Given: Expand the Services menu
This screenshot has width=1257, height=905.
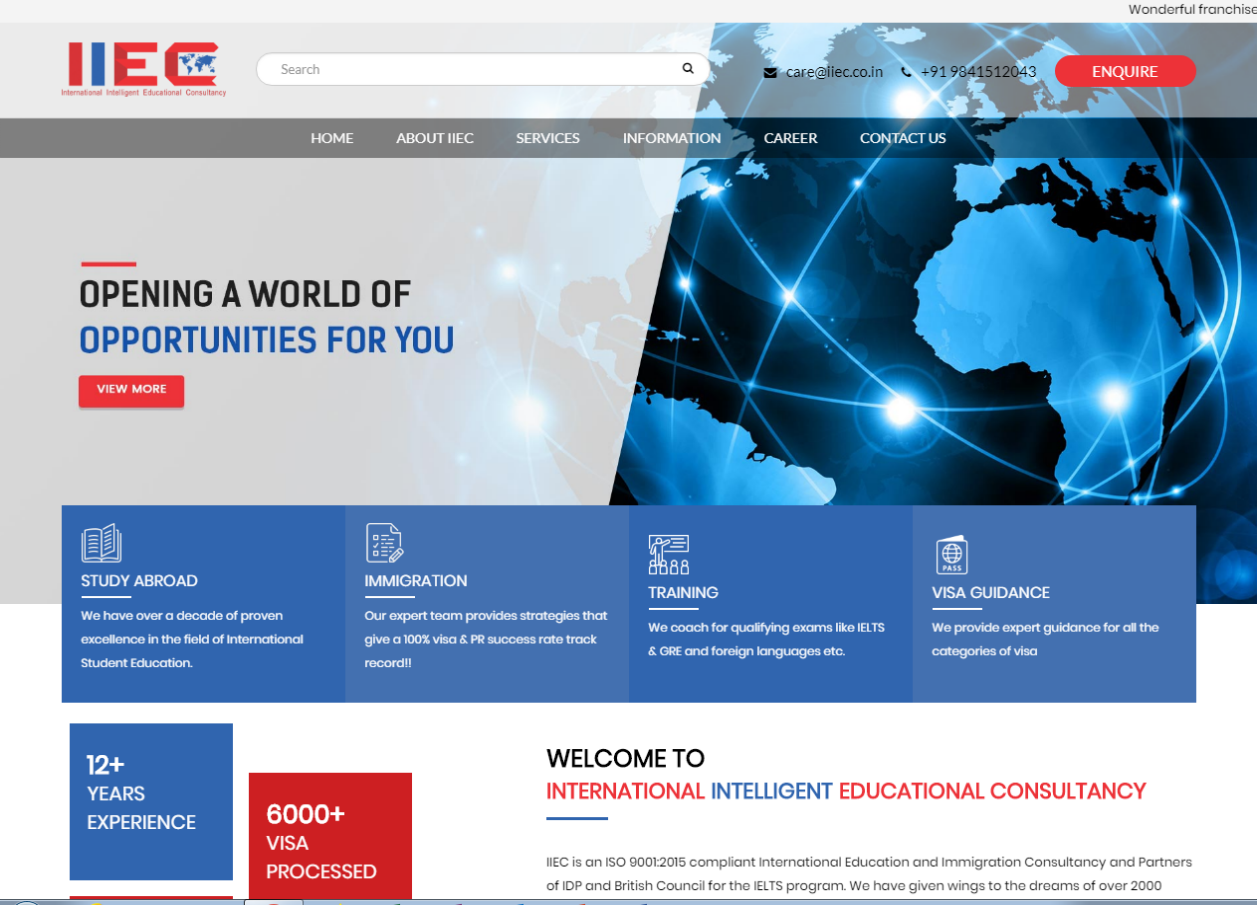Looking at the screenshot, I should tap(548, 138).
